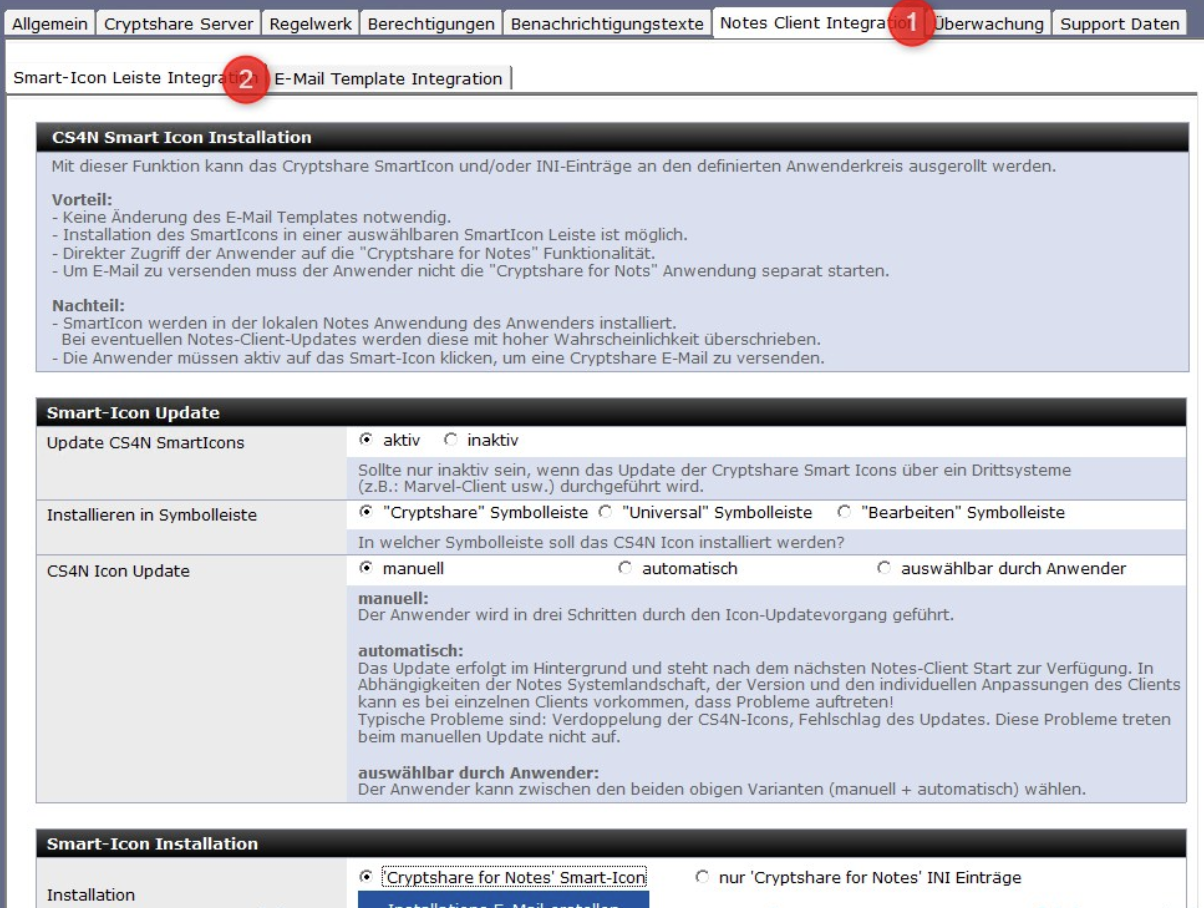Click the CS4N Smart Icon Installation header
The image size is (1204, 908).
[x=611, y=137]
